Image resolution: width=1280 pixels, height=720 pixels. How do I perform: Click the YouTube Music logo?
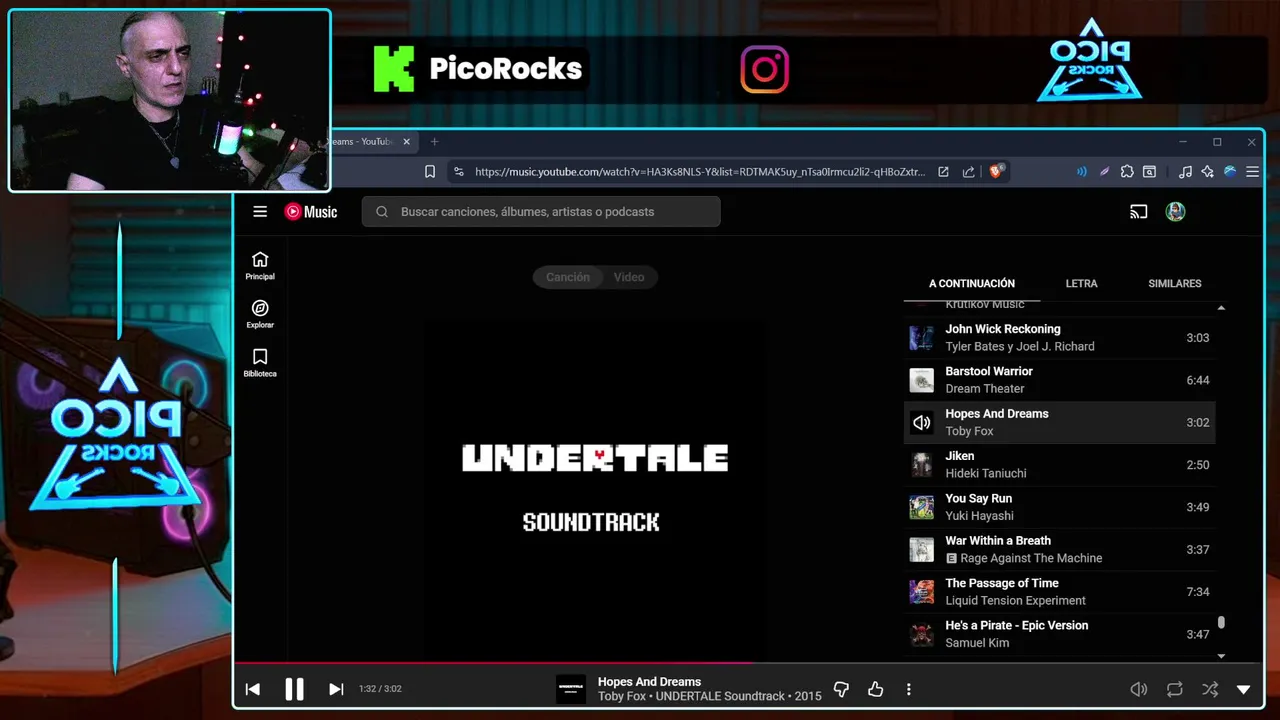(x=311, y=212)
